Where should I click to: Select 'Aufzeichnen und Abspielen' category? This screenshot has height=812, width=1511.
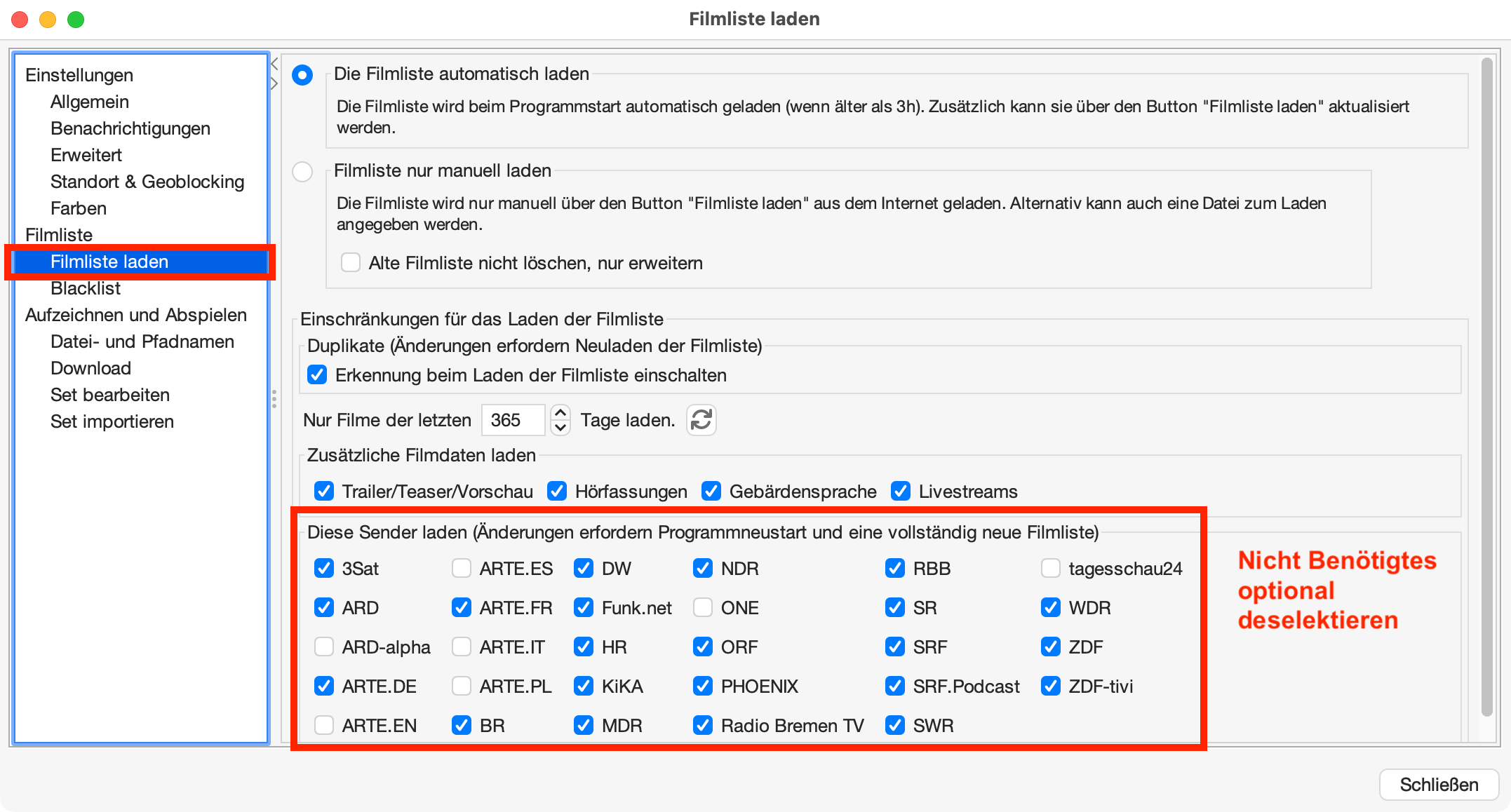136,315
